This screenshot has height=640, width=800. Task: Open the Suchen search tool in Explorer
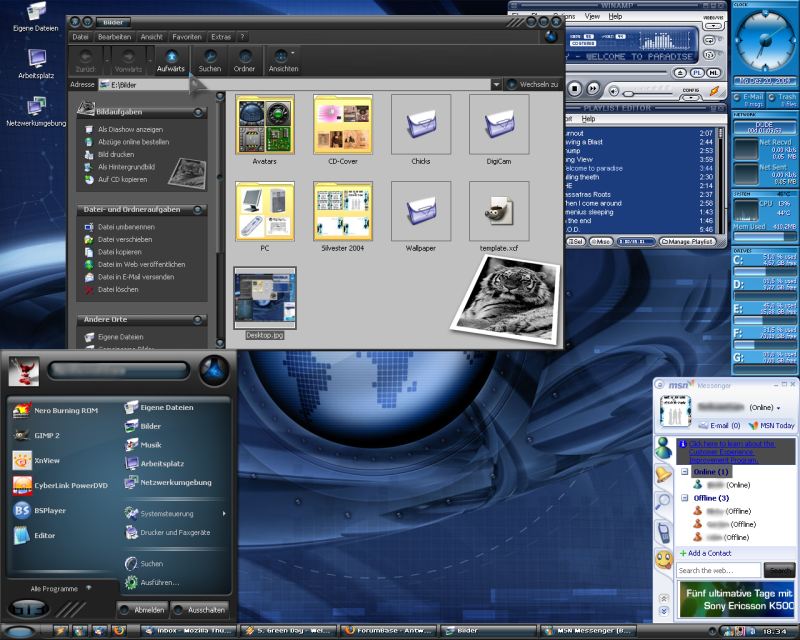coord(210,61)
